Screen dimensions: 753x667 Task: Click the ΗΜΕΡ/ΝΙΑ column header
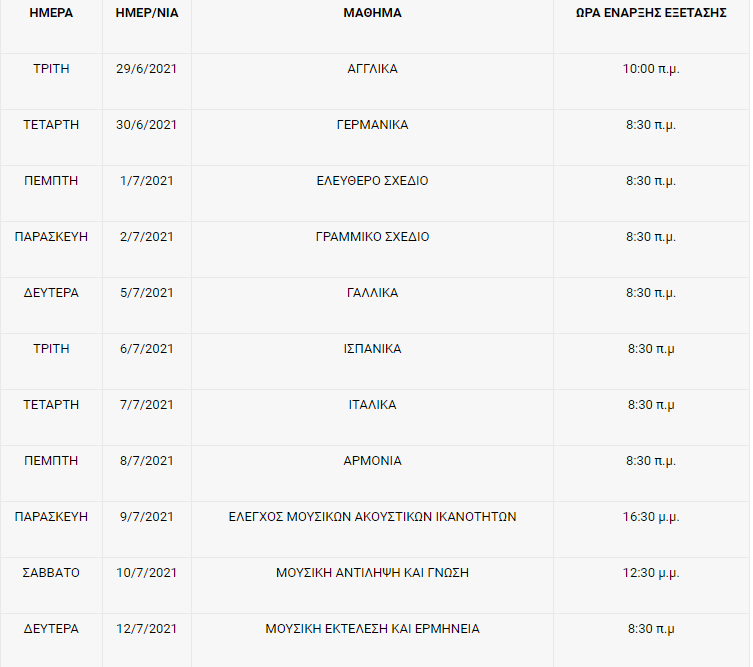coord(146,14)
